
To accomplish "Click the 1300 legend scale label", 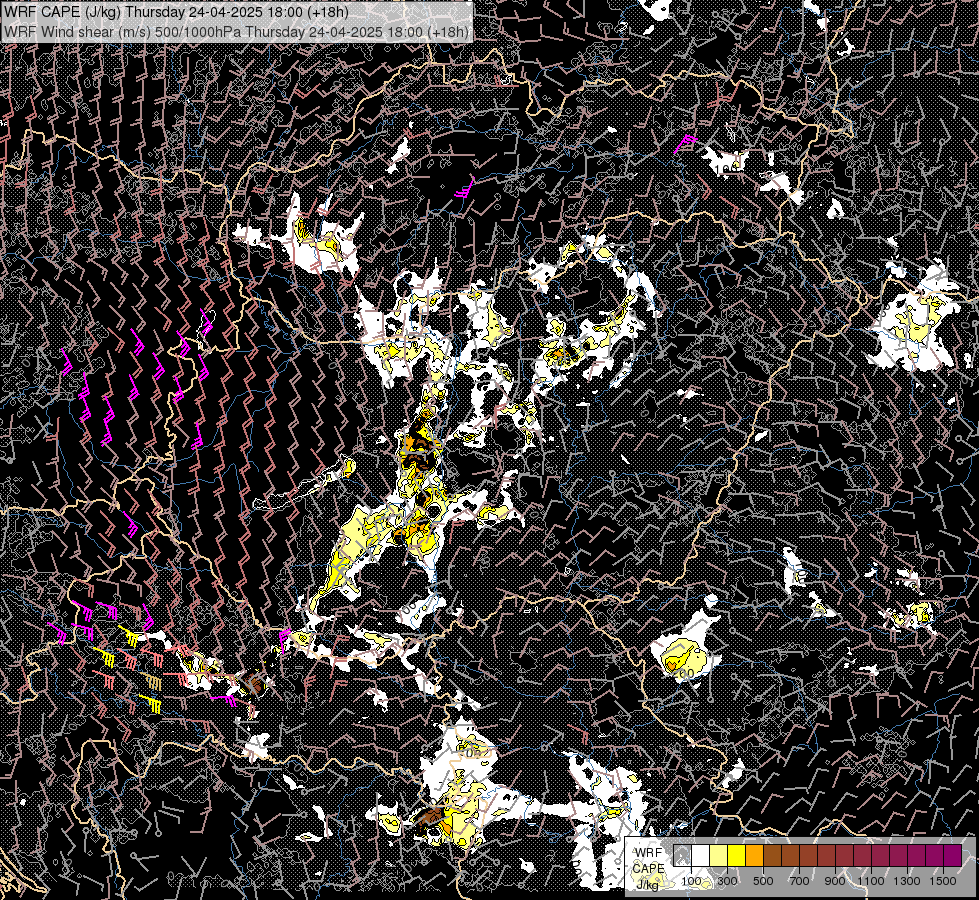I will [x=907, y=881].
